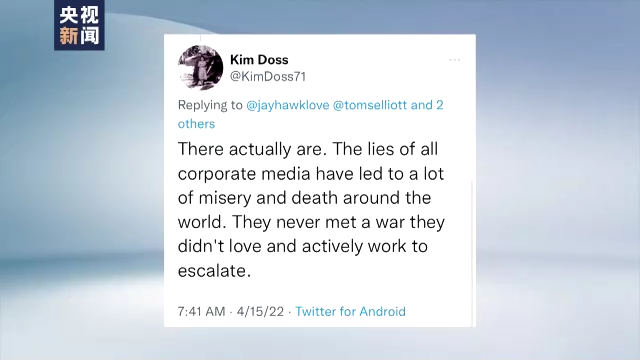The width and height of the screenshot is (640, 360).
Task: Click the "others" link under Replying to
Action: 196,124
